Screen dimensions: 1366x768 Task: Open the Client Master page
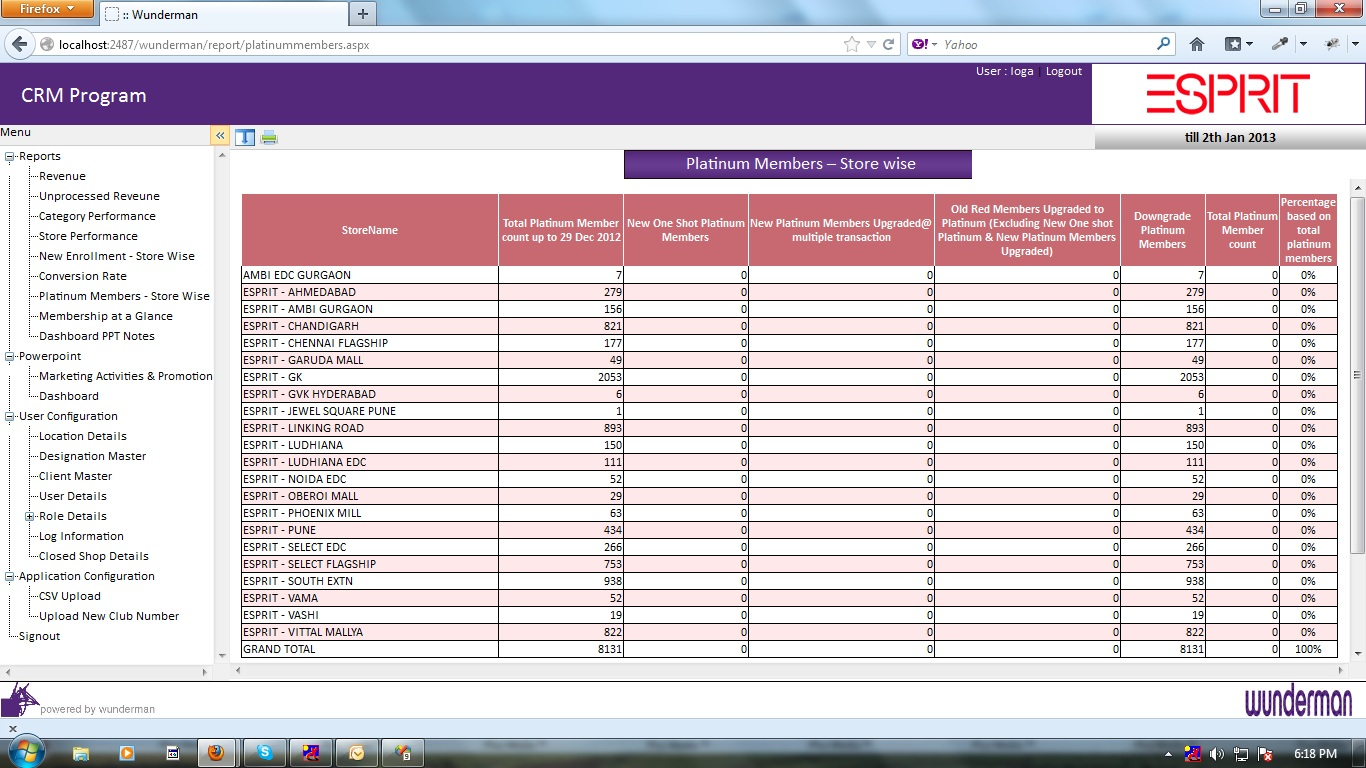pyautogui.click(x=75, y=476)
